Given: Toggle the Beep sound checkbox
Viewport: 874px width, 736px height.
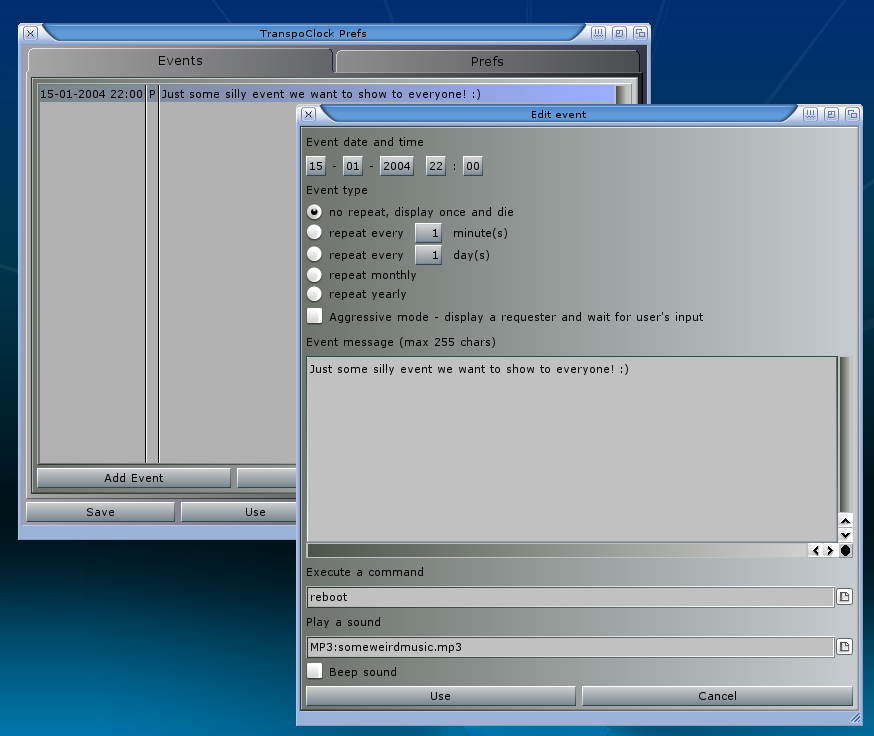Looking at the screenshot, I should pos(314,671).
